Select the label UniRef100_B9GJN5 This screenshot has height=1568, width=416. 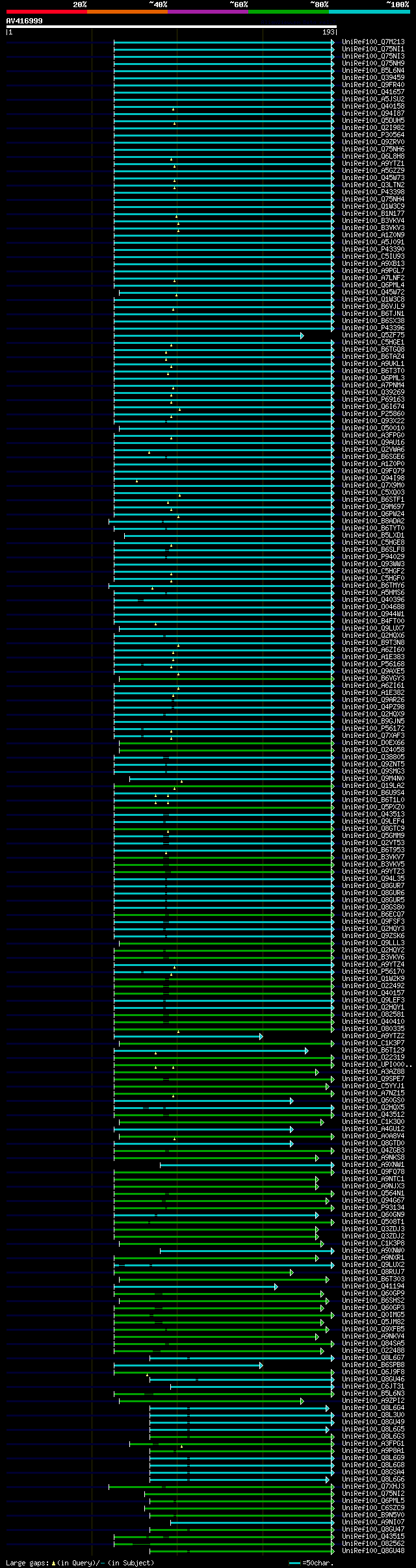[373, 722]
